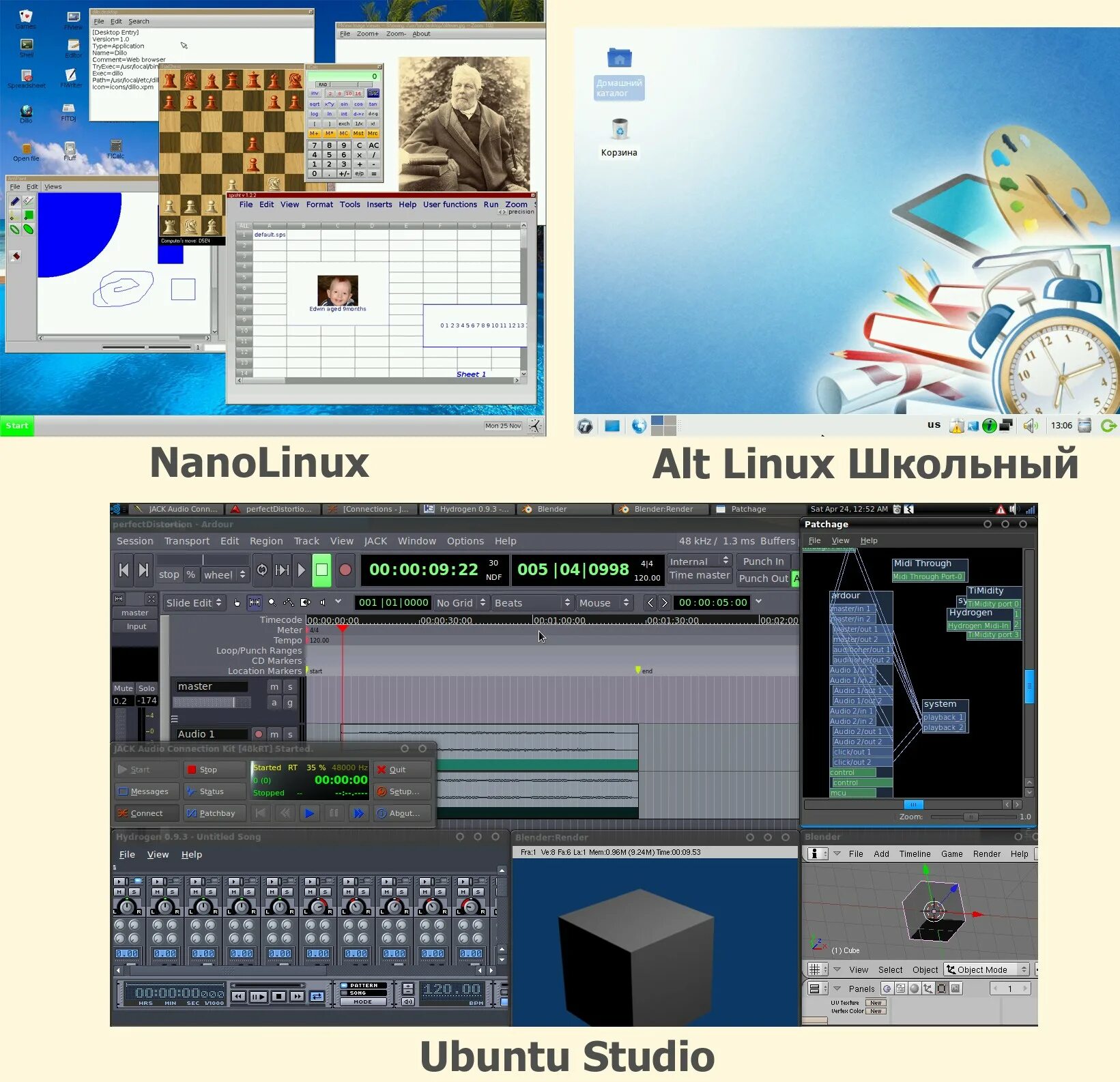
Task: Toggle Audio 1 track solo 's' button
Action: (x=290, y=734)
